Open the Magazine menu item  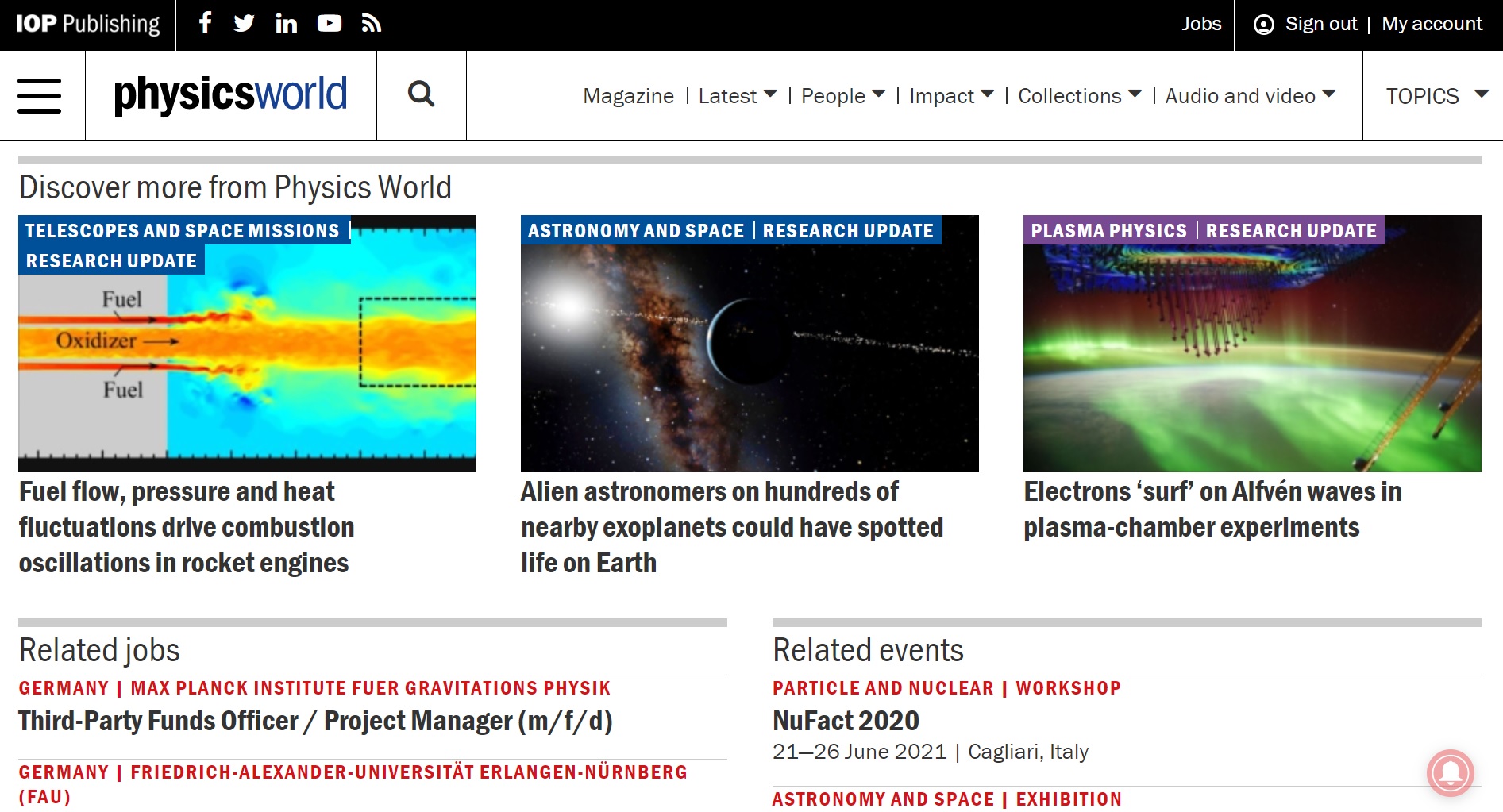pos(628,96)
